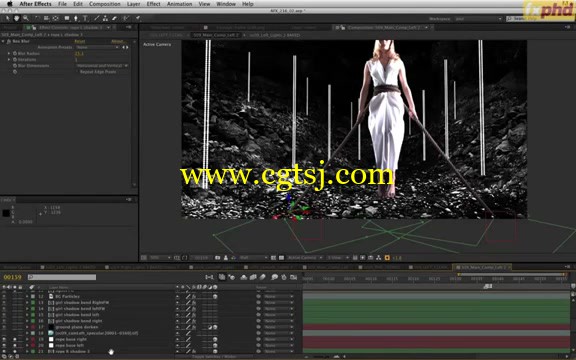Open the Blur Dimensions dropdown
Viewport: 576px width, 360px height.
click(x=102, y=66)
